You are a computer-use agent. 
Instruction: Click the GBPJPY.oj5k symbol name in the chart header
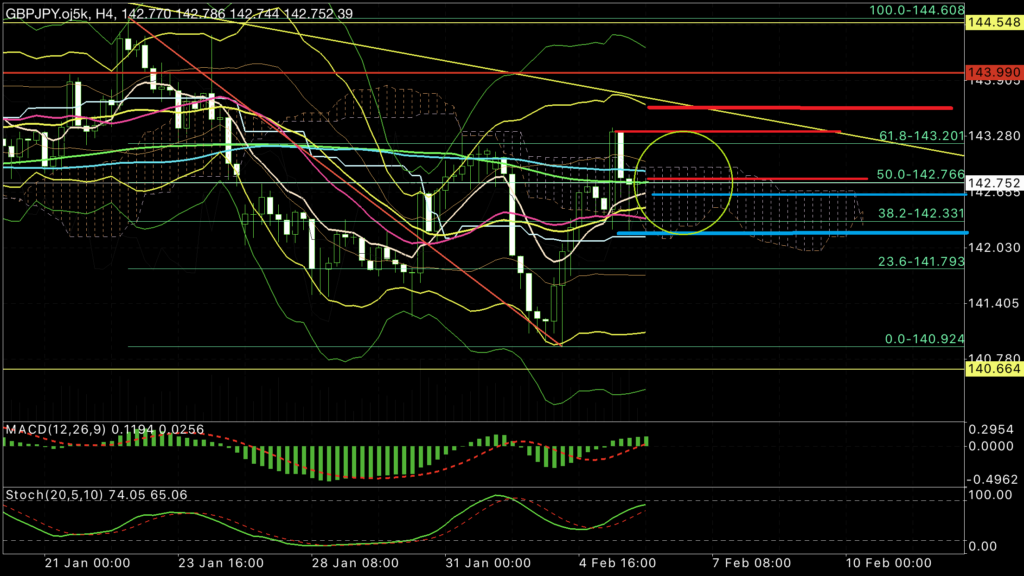coord(46,14)
